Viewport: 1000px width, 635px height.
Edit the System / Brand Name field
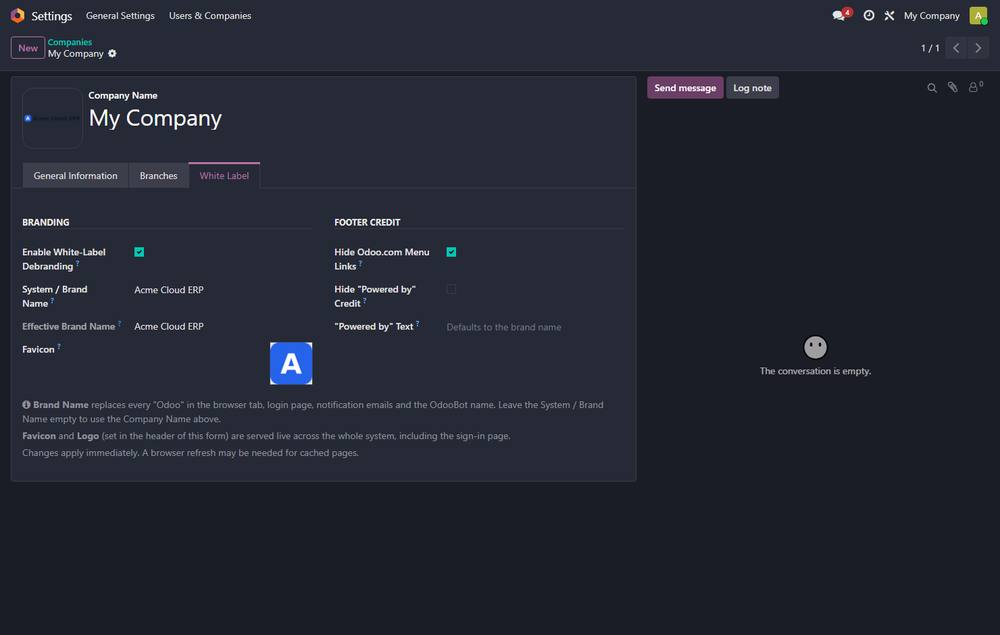coord(223,289)
